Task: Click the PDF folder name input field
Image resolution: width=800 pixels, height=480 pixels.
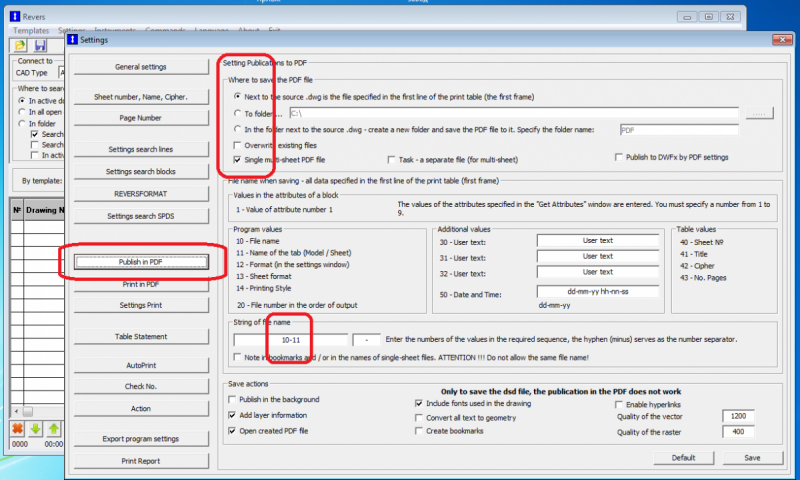Action: (679, 130)
